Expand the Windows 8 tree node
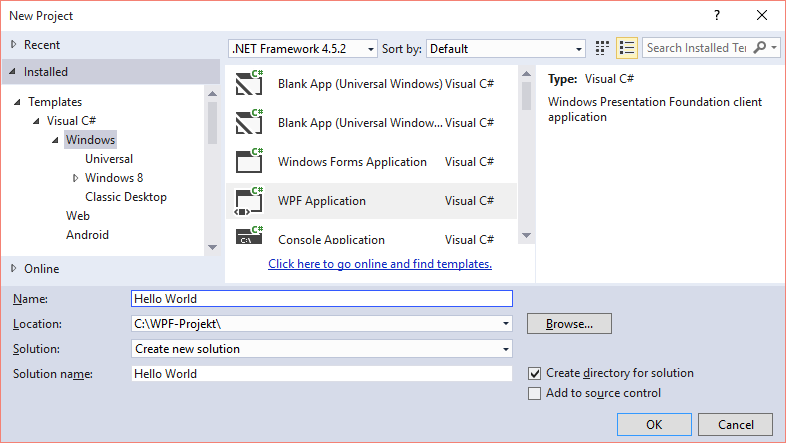Screen dimensions: 786x443 click(75, 178)
